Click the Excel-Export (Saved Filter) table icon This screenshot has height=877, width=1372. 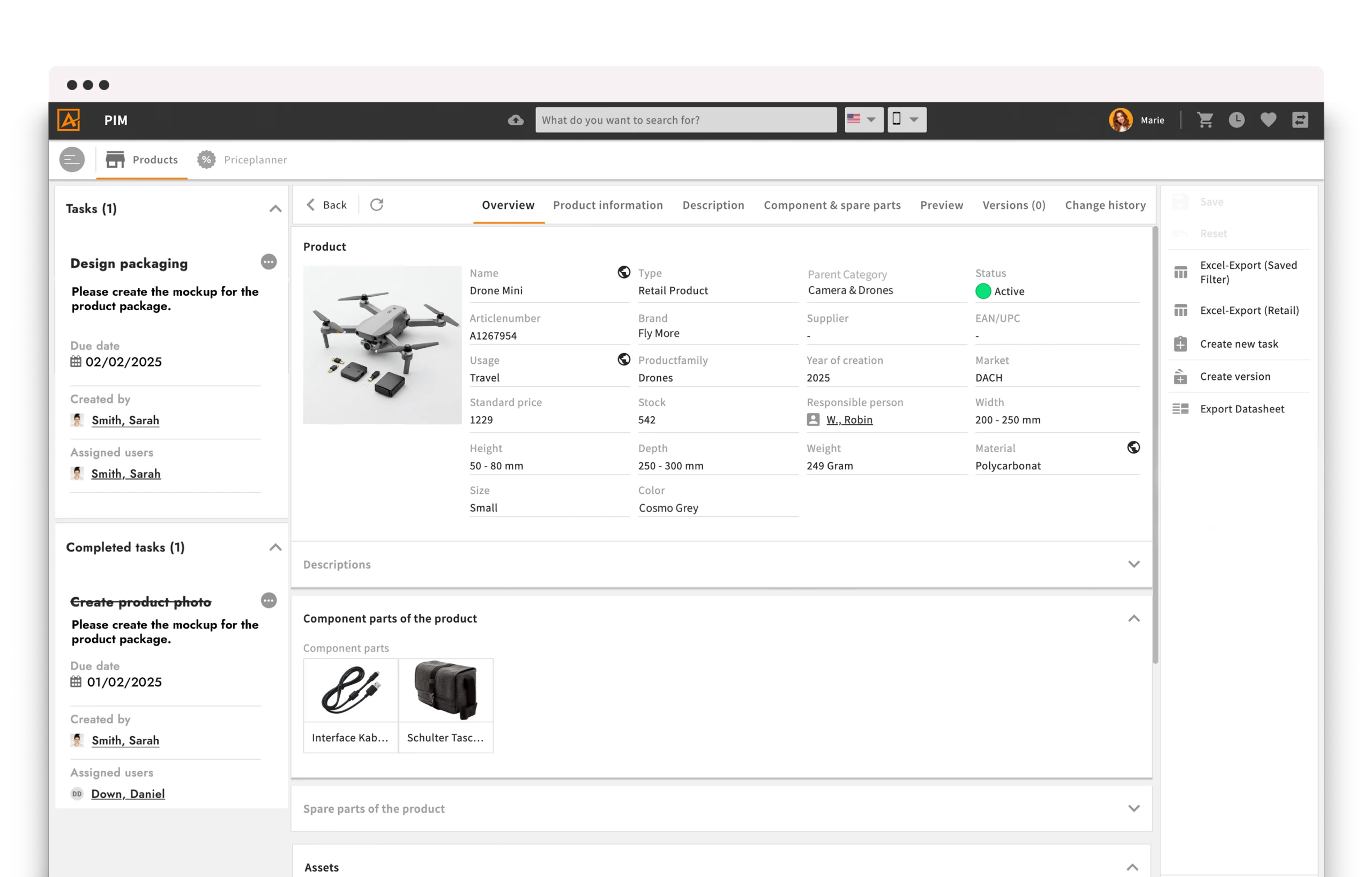click(x=1181, y=272)
